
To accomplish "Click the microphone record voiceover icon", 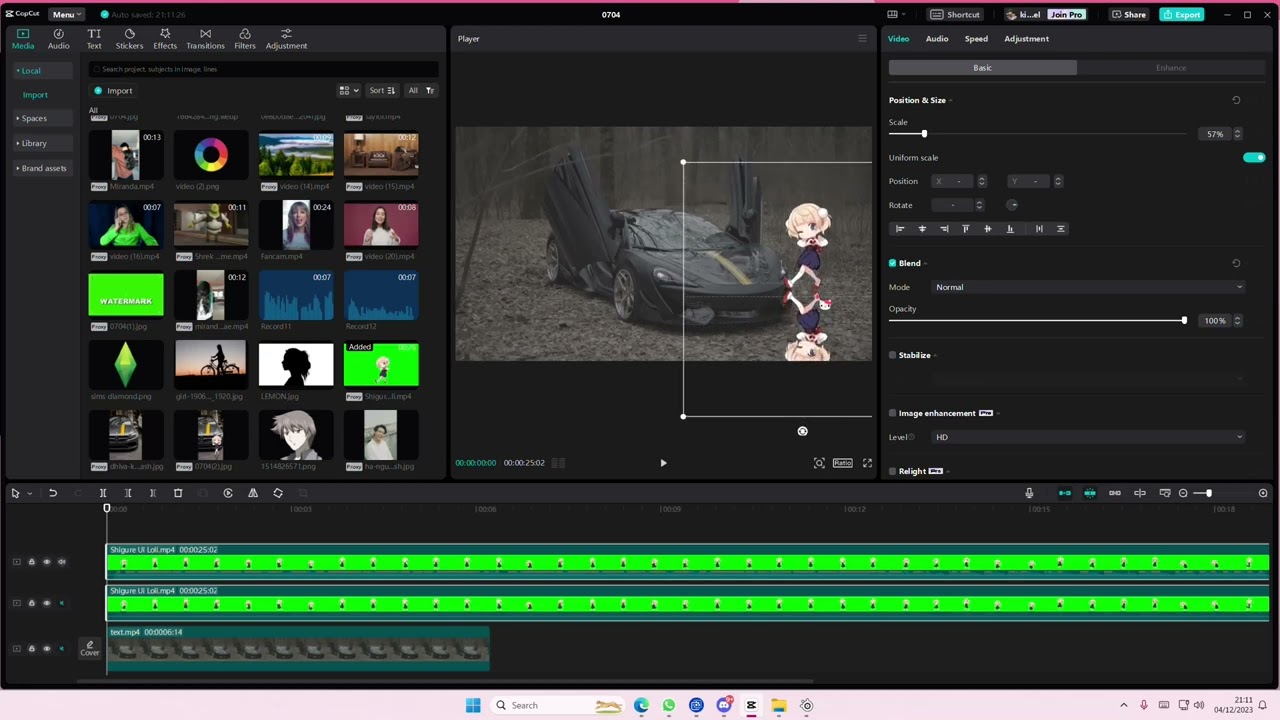I will coord(1029,493).
